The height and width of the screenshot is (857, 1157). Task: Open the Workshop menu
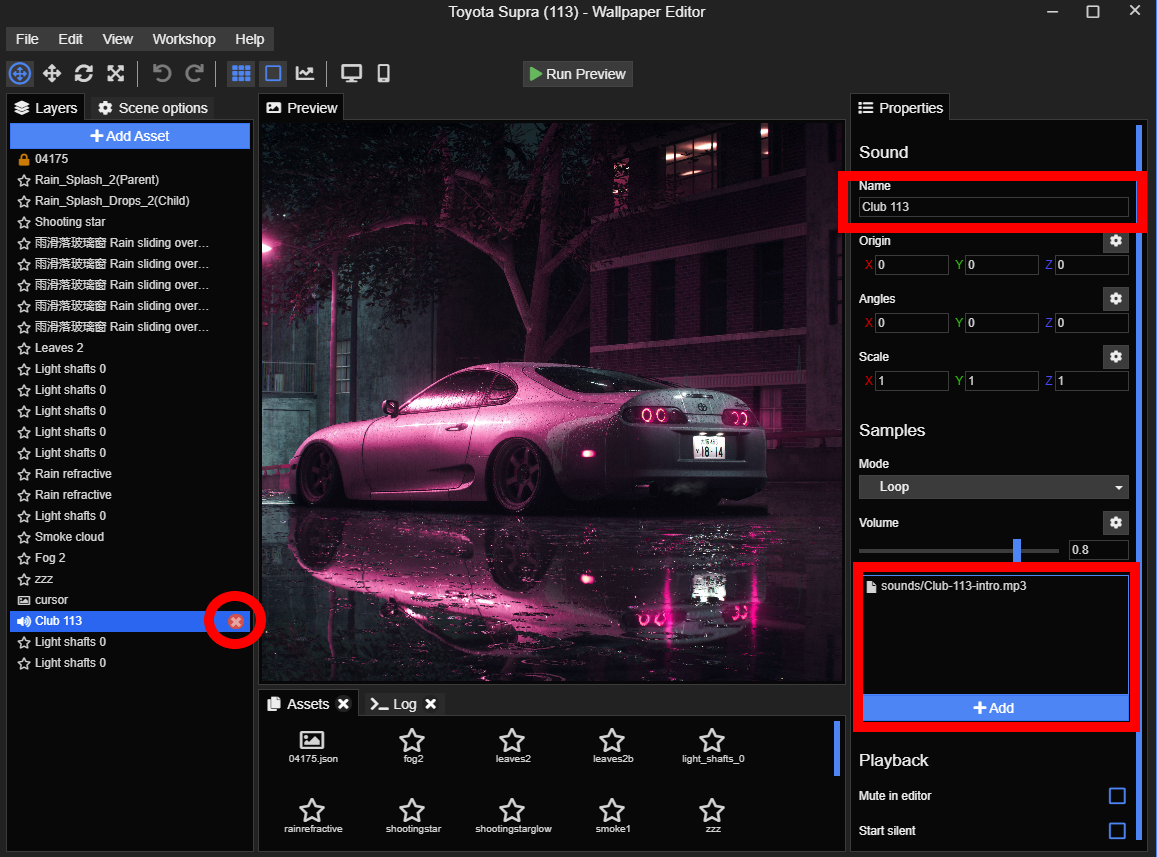(184, 39)
